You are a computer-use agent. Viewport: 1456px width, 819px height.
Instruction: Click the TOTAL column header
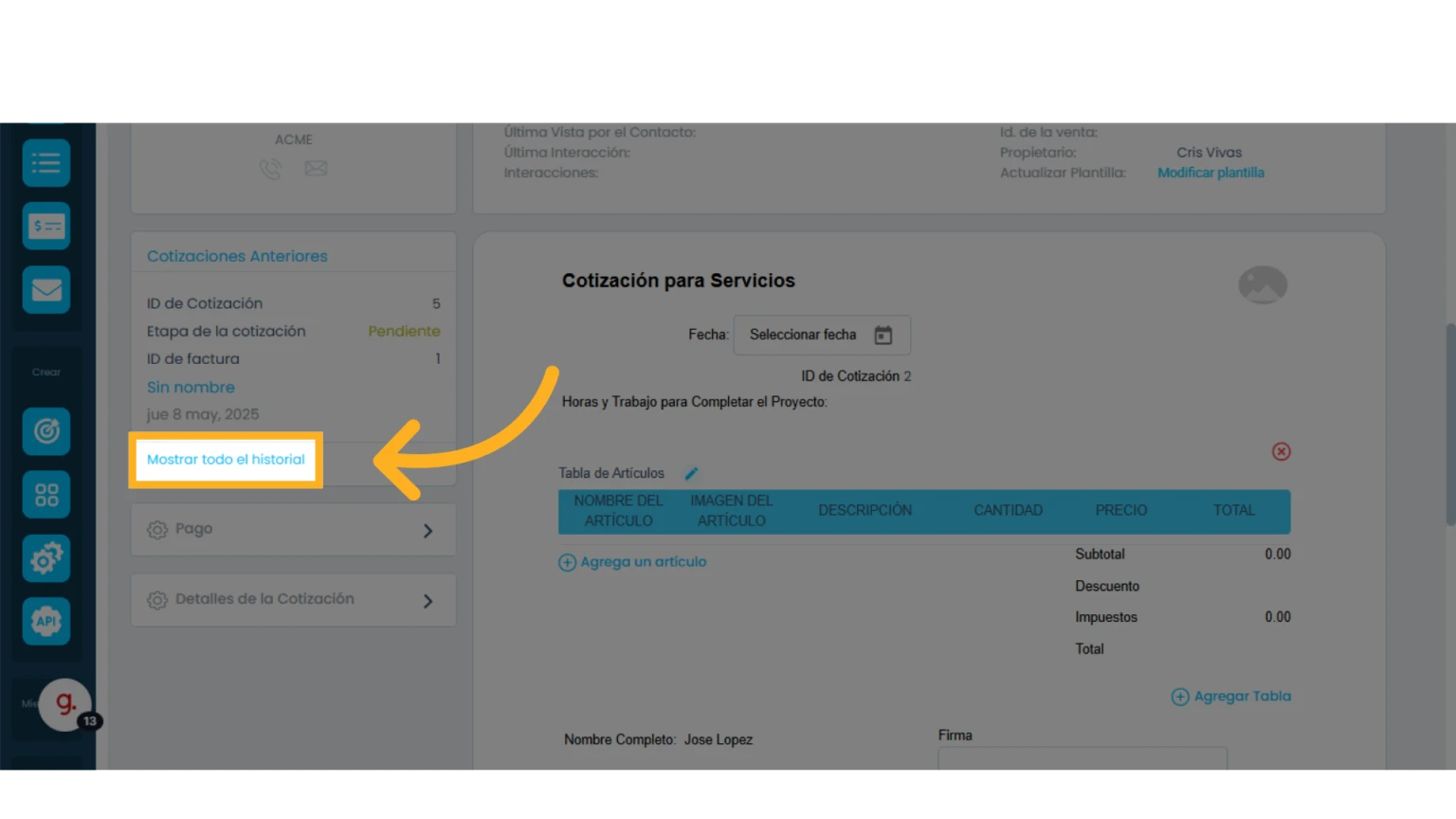click(1233, 511)
